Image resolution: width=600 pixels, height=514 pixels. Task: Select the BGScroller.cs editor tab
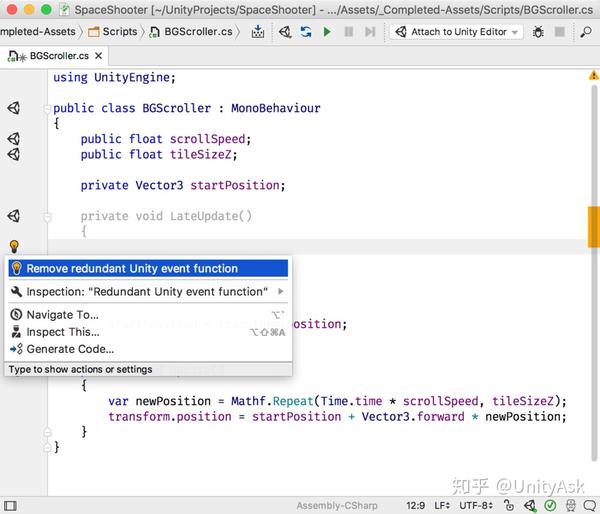[x=55, y=56]
